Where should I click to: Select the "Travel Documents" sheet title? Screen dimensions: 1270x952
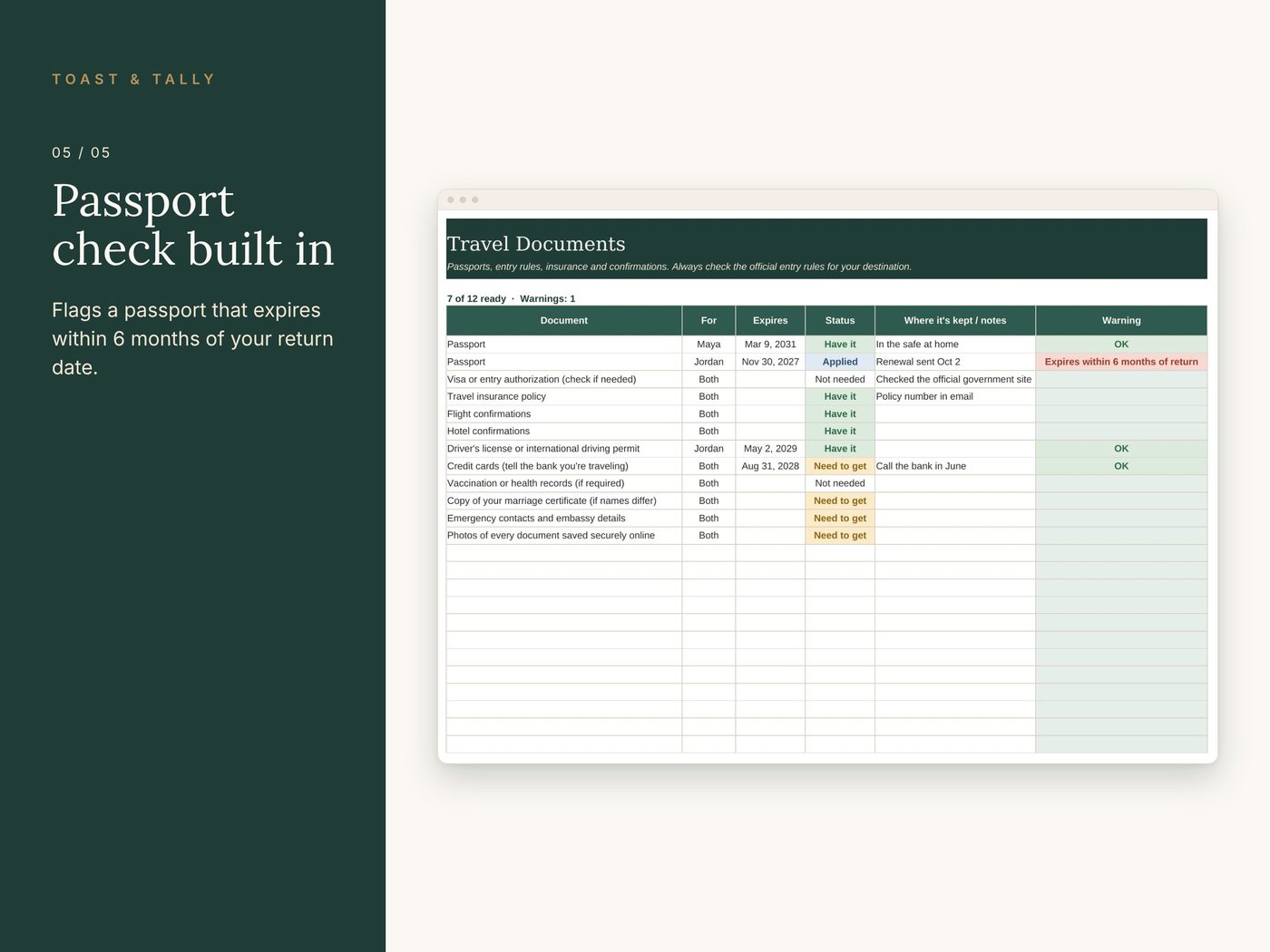[x=536, y=244]
